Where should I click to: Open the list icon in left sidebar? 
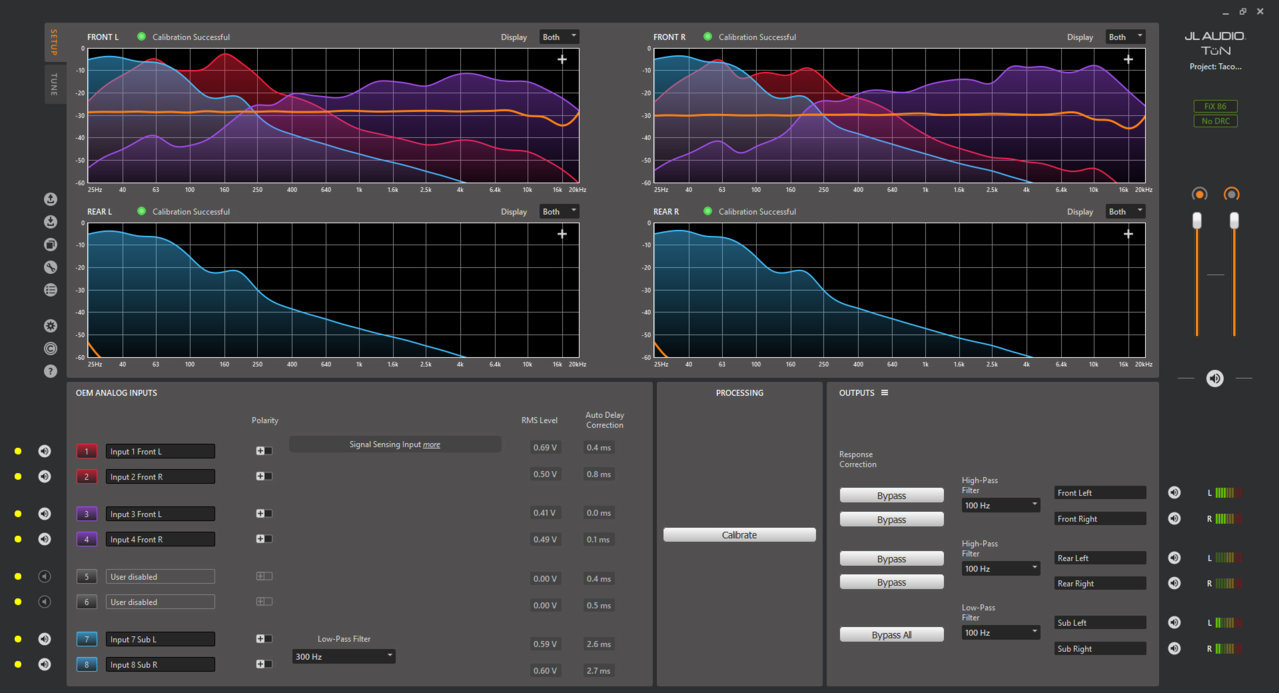tap(51, 290)
